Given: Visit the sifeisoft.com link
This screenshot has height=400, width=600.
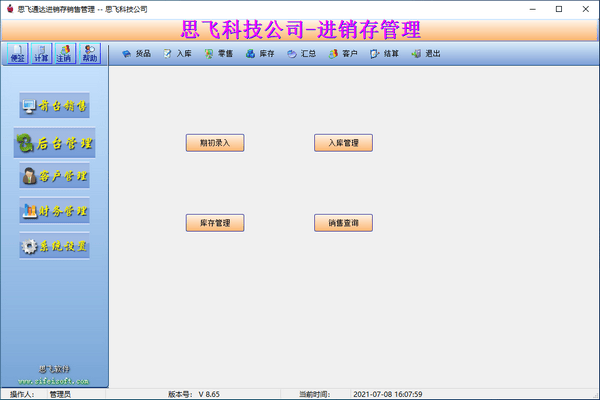Looking at the screenshot, I should coord(55,380).
